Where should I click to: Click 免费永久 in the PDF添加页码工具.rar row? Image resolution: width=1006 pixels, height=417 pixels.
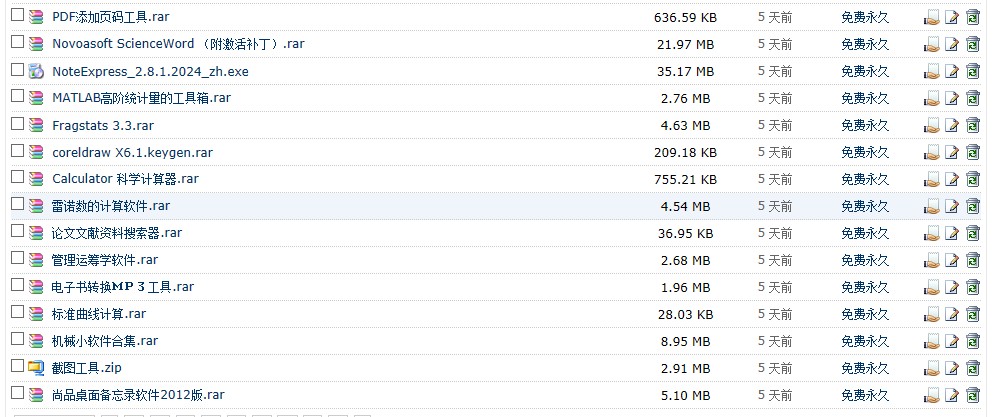pos(865,18)
